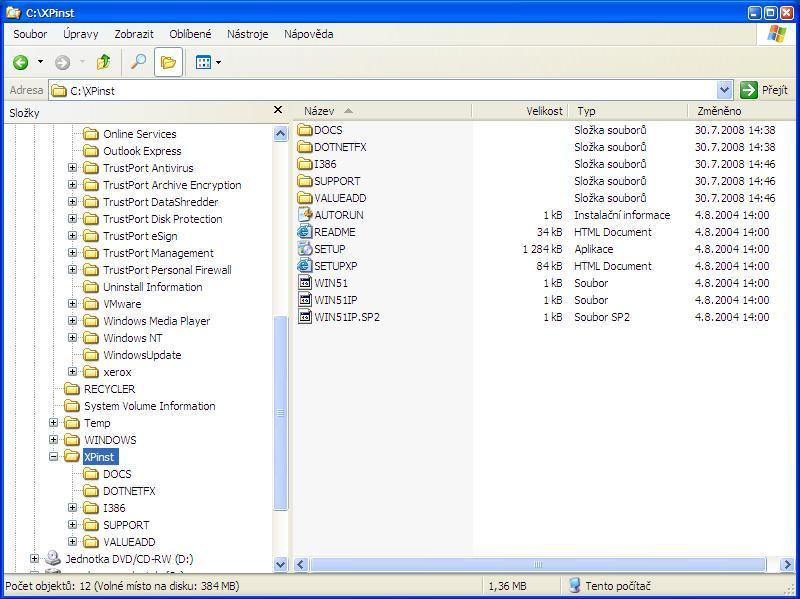The width and height of the screenshot is (800, 599).
Task: Expand the Temp folder tree node
Action: point(54,423)
